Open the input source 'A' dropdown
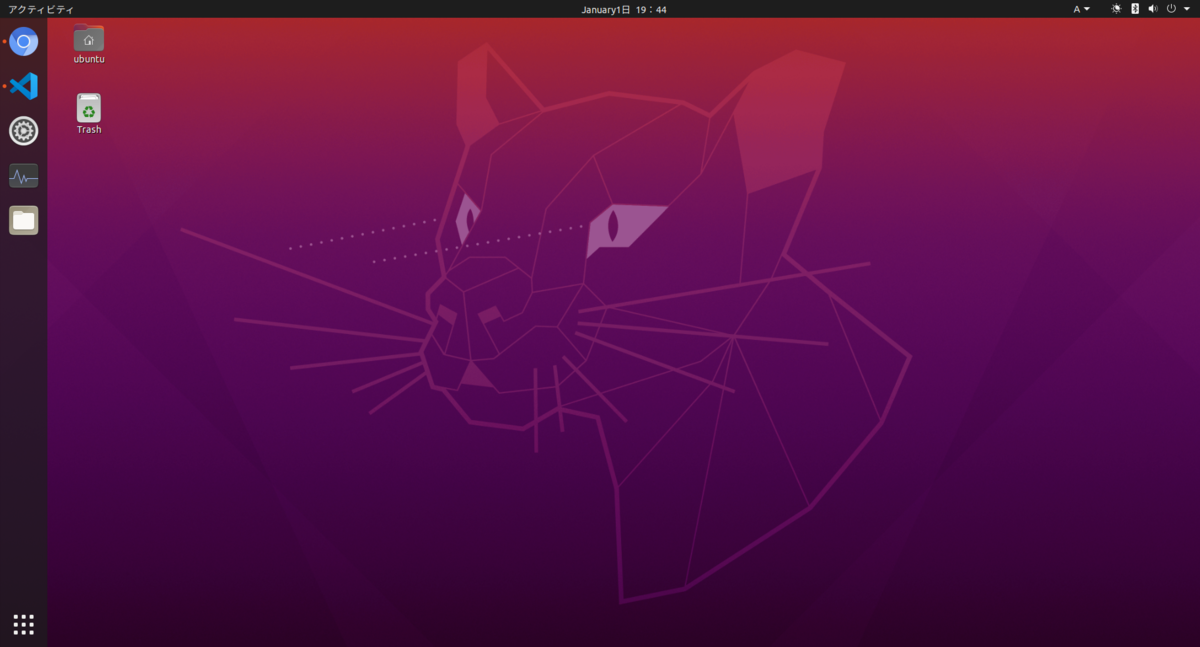This screenshot has height=647, width=1200. coord(1082,9)
